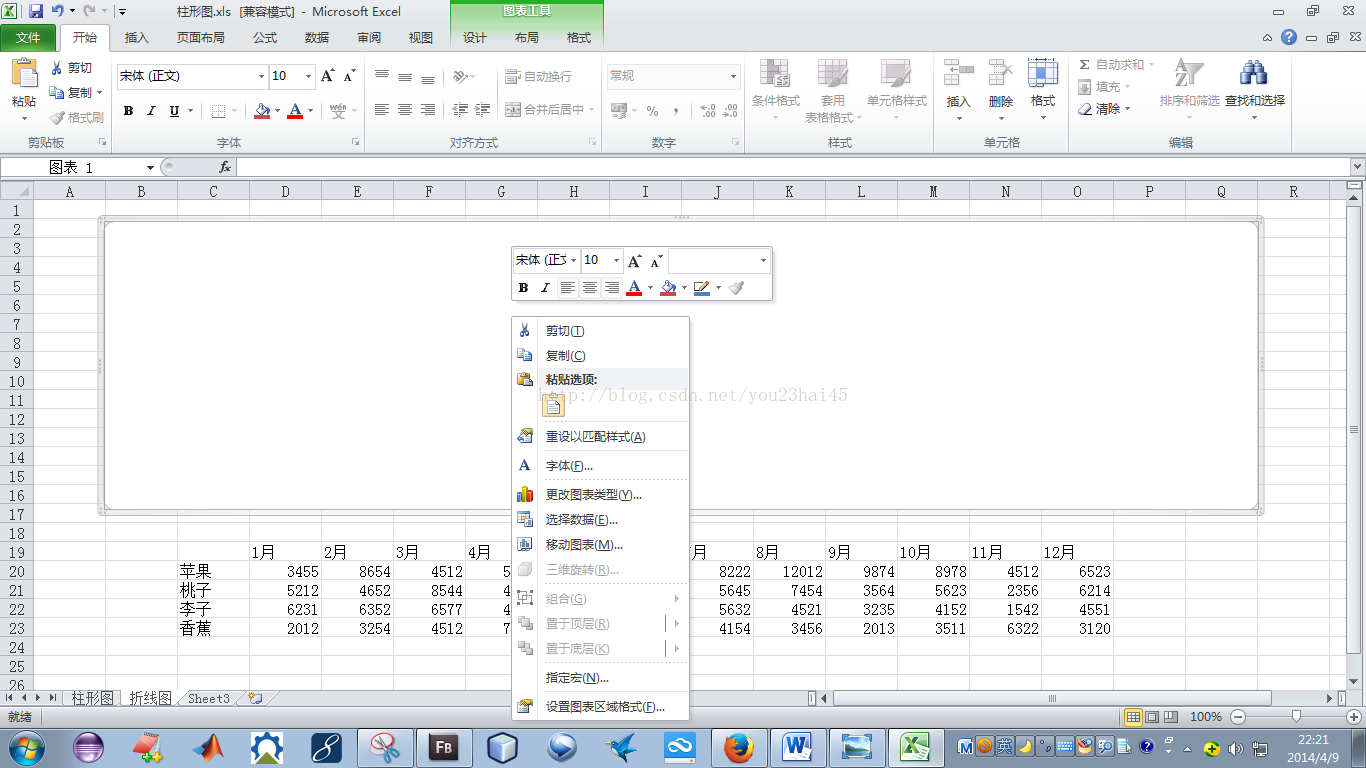Open Word from the taskbar
This screenshot has height=768, width=1366.
pyautogui.click(x=797, y=747)
